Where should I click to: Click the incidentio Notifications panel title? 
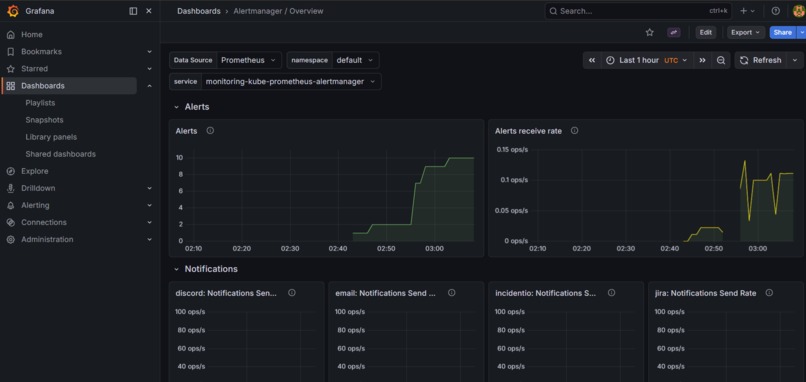(x=546, y=293)
